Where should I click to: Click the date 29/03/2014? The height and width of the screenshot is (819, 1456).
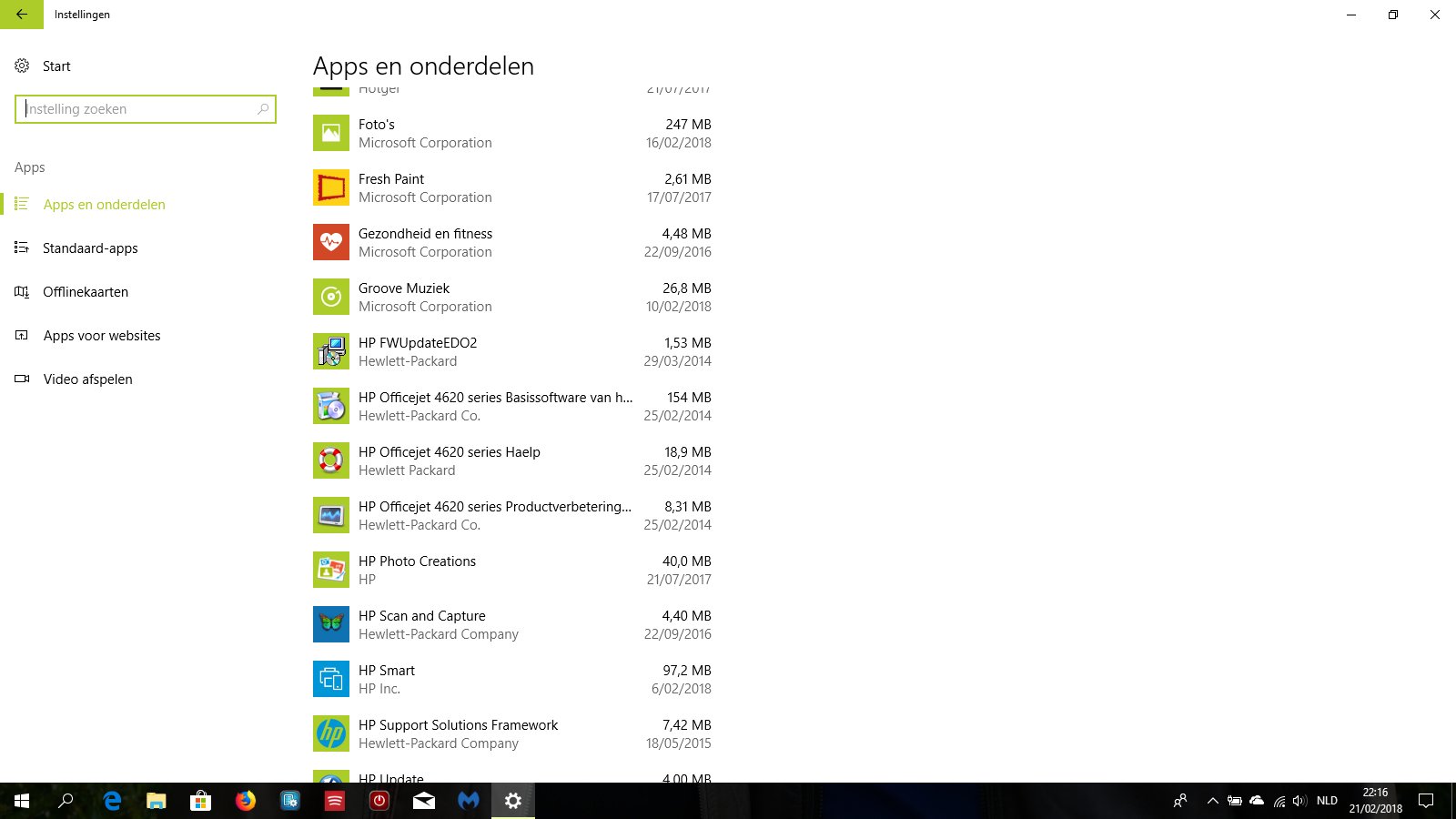click(x=678, y=361)
